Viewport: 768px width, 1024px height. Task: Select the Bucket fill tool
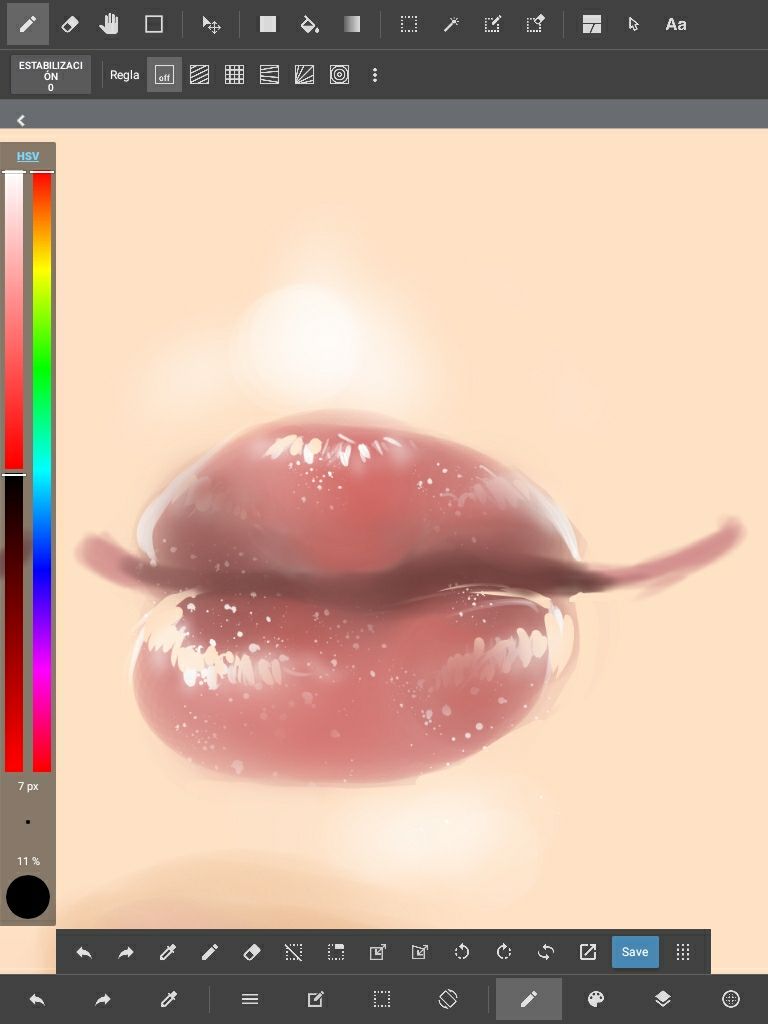[309, 24]
